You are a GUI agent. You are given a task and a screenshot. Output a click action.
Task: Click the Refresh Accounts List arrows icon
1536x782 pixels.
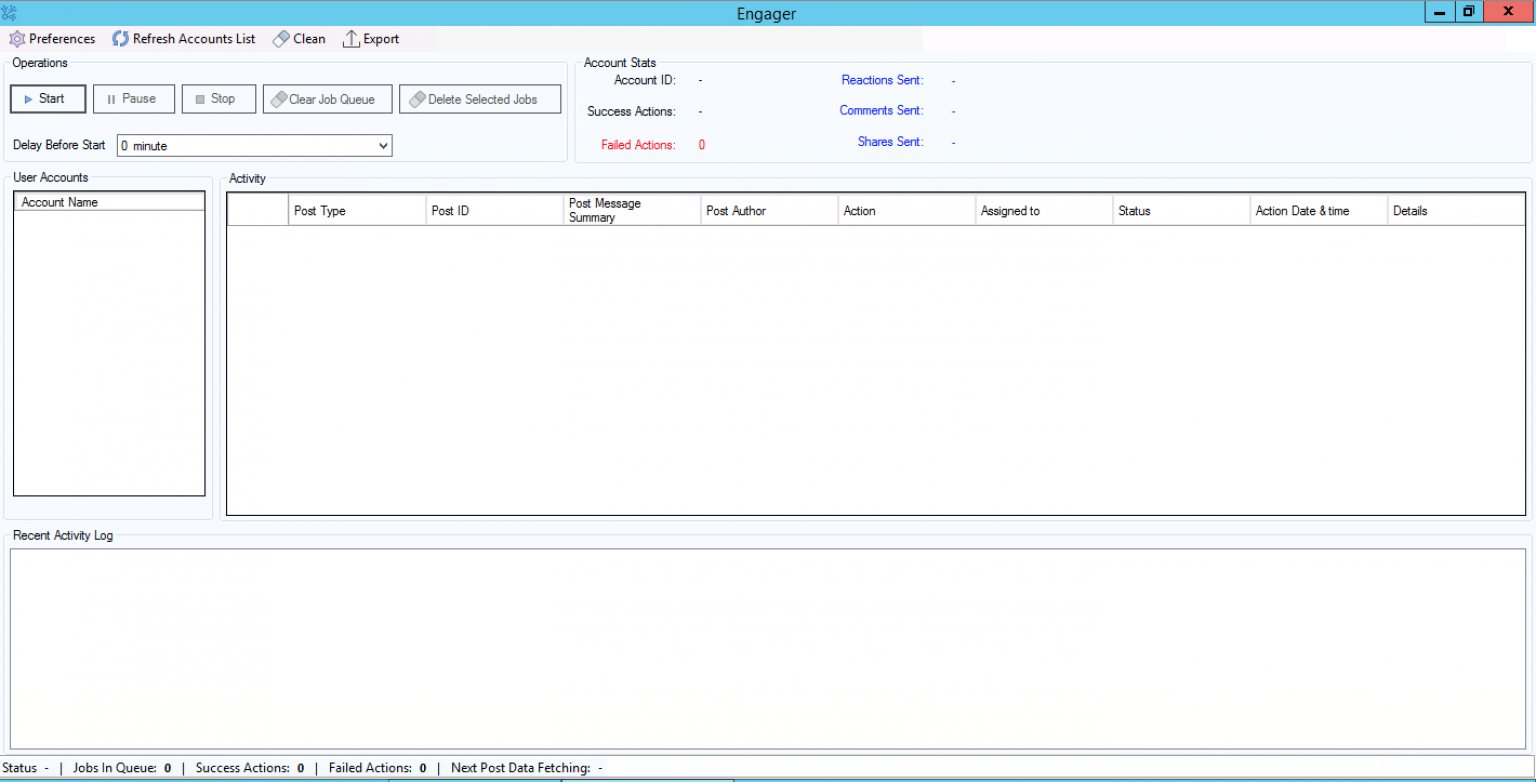pos(120,39)
